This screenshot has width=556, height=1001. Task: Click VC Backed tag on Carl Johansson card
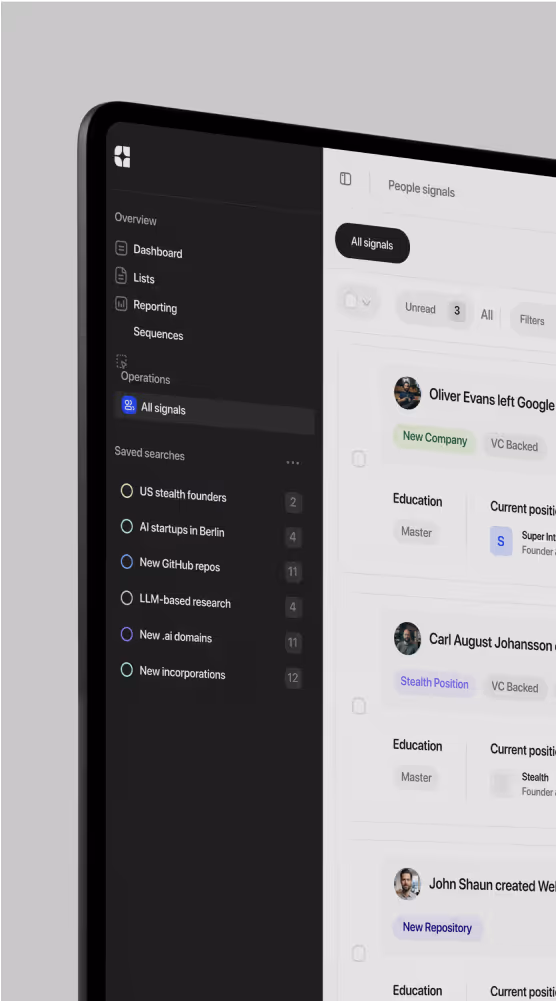[515, 687]
